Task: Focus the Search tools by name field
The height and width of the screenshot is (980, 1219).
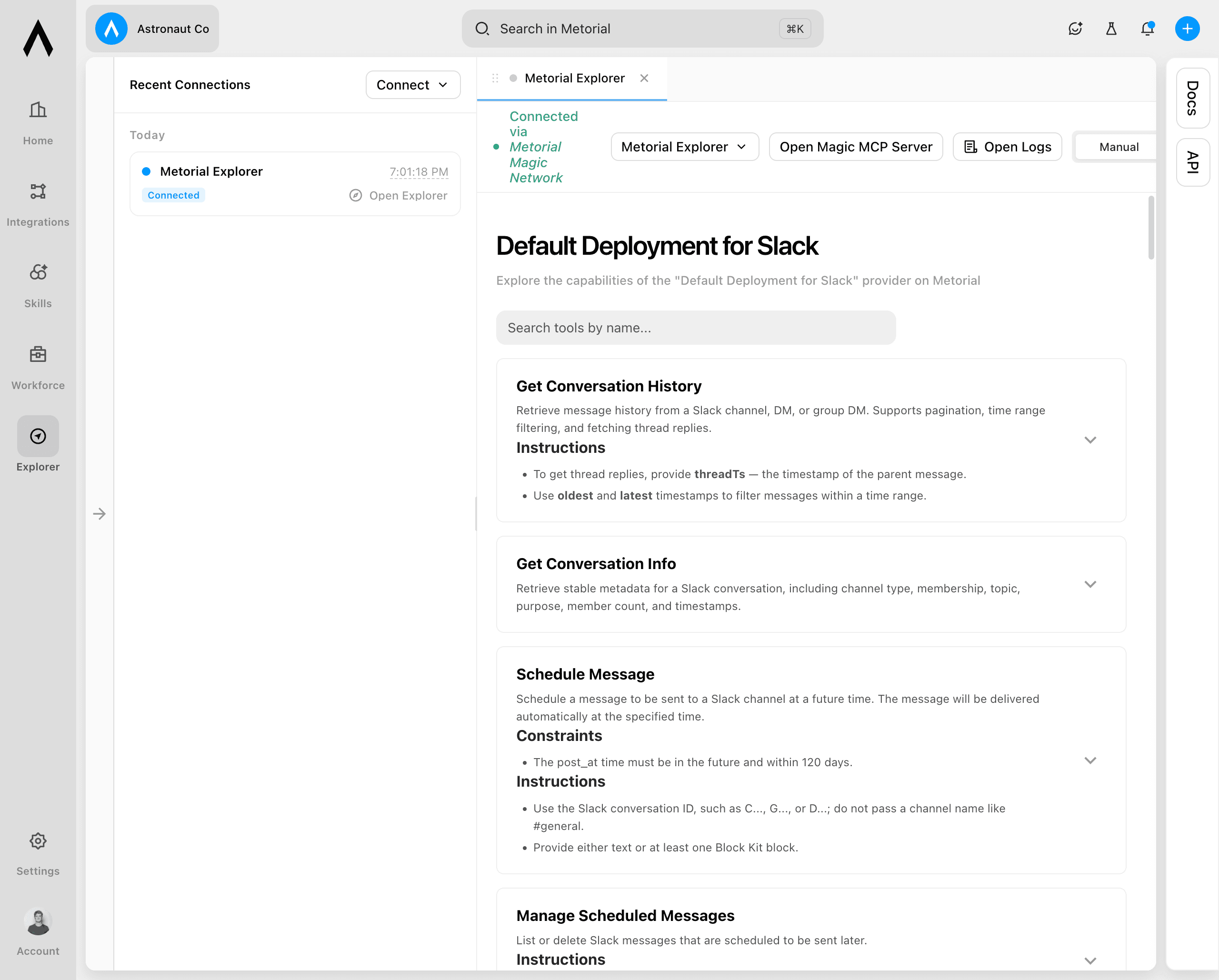Action: 695,328
